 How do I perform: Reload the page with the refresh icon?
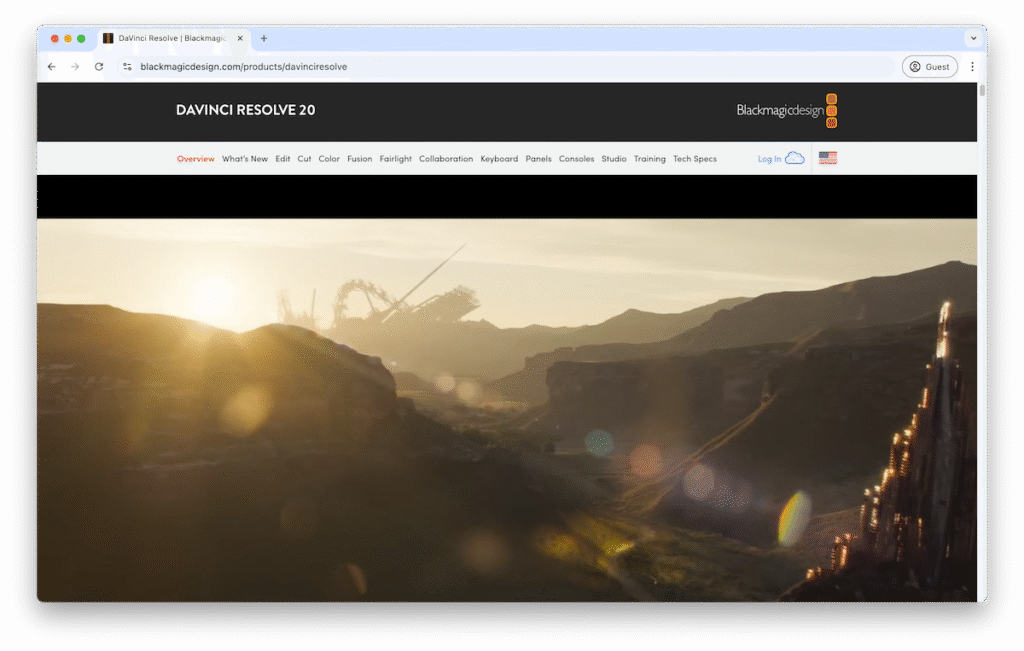(99, 67)
